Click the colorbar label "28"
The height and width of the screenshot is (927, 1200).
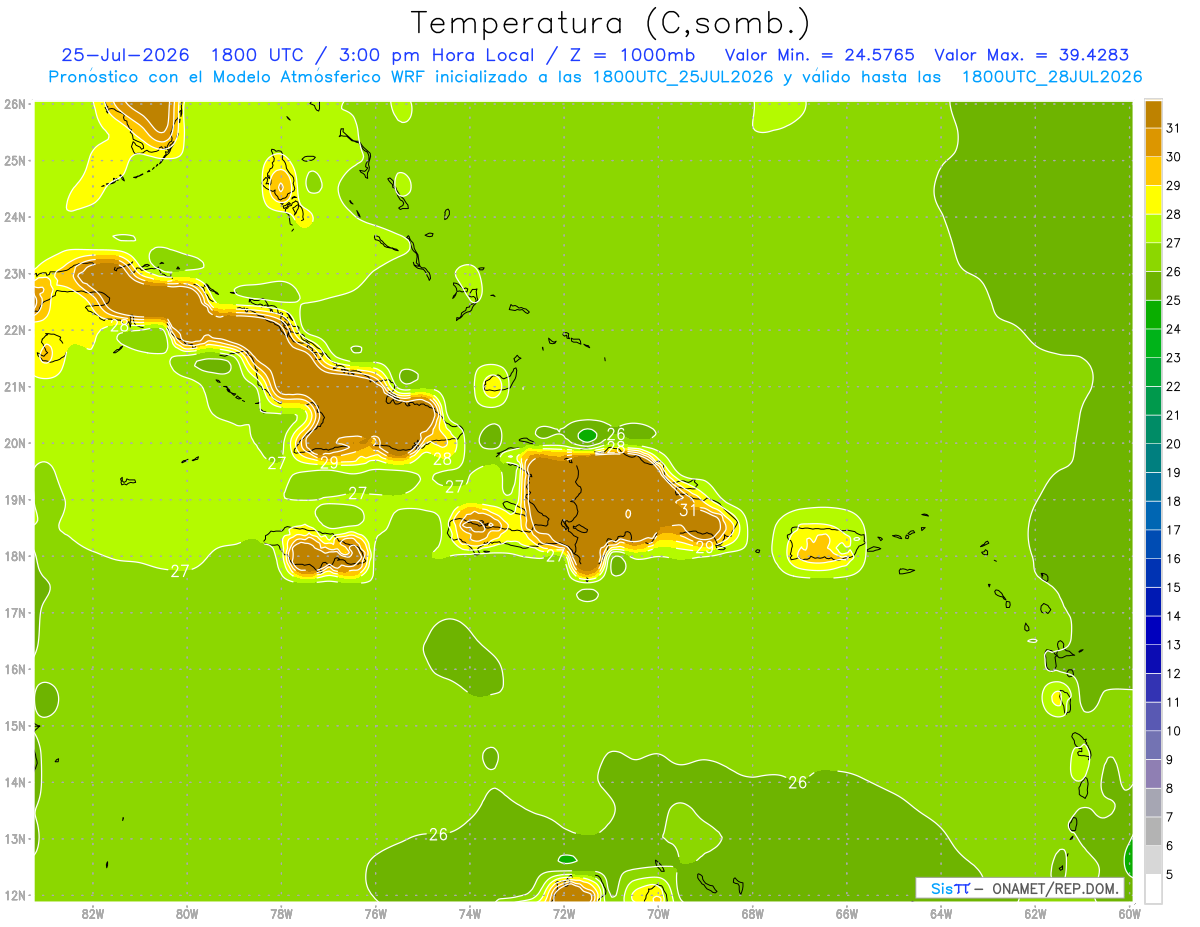(x=1173, y=214)
